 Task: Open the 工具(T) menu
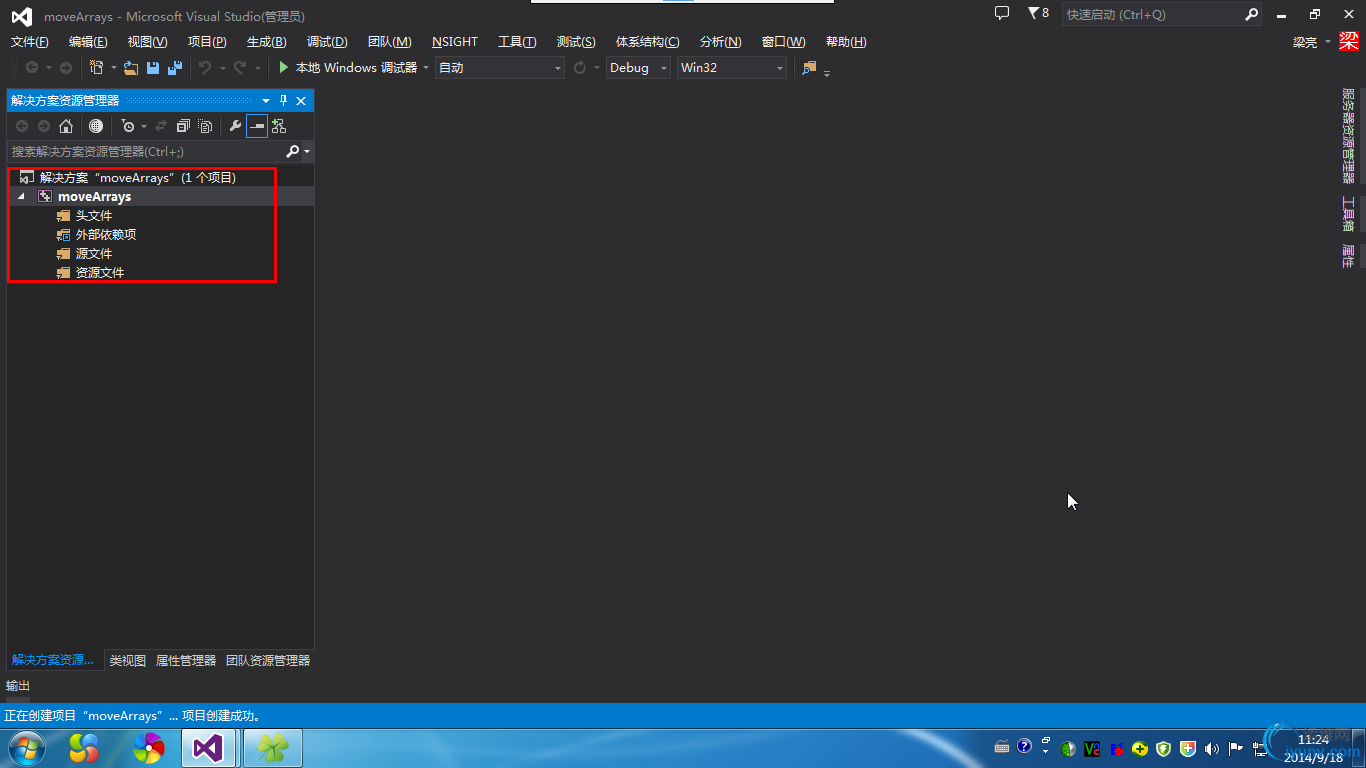pos(517,42)
